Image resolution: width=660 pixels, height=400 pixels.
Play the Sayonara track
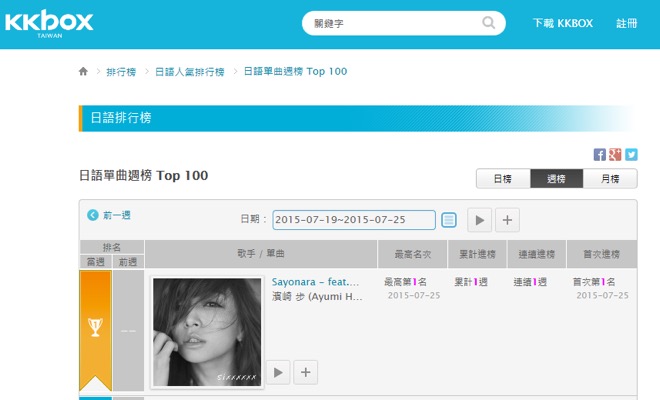(278, 372)
